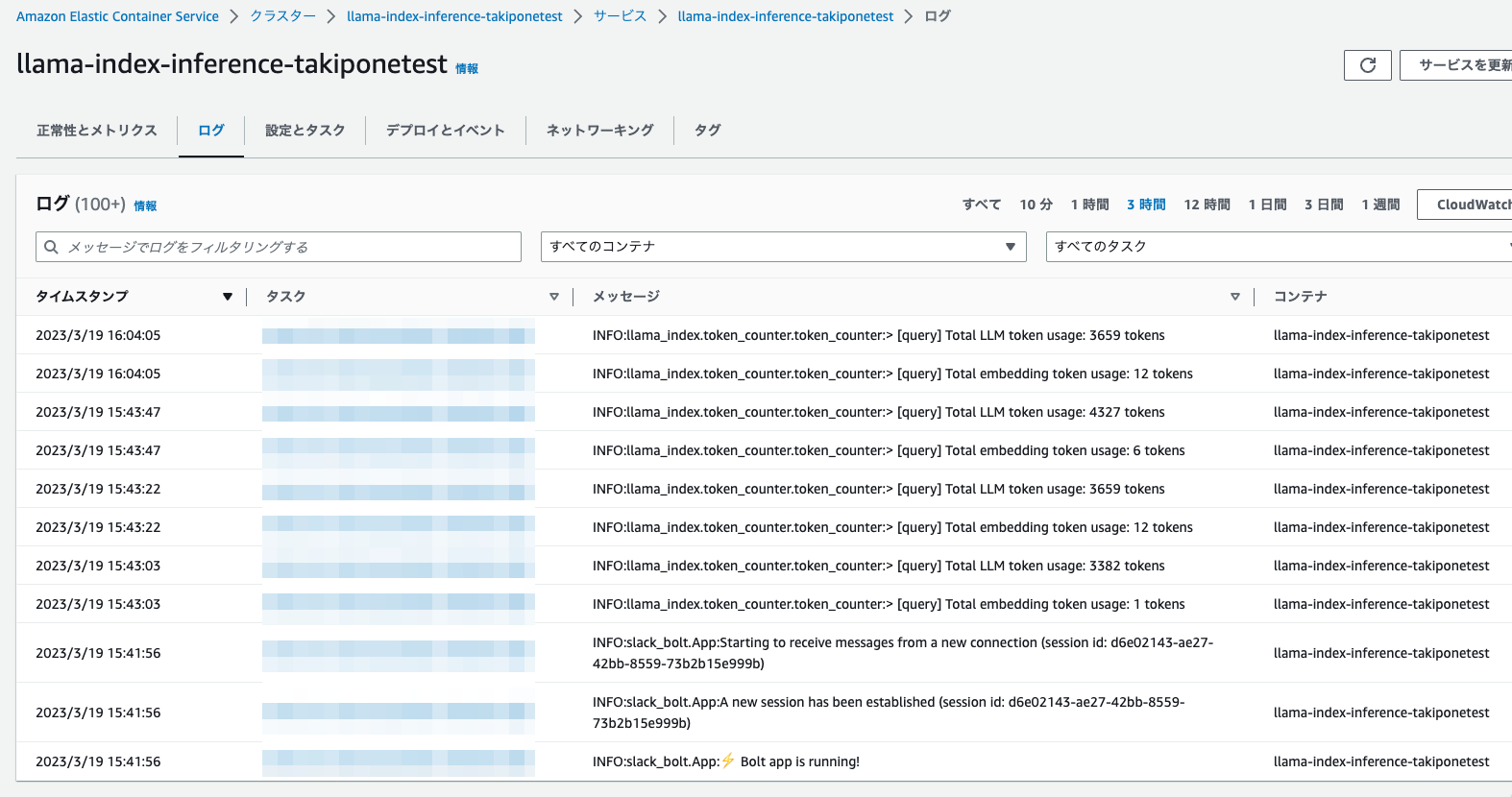
Task: Select the 1 週間 time range
Action: tap(1381, 205)
